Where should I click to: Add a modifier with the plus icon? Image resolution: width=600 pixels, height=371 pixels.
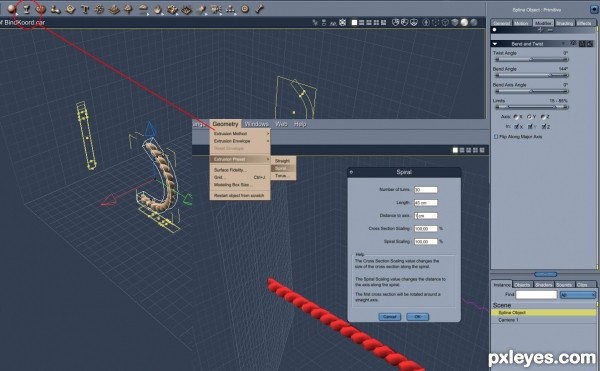(541, 29)
